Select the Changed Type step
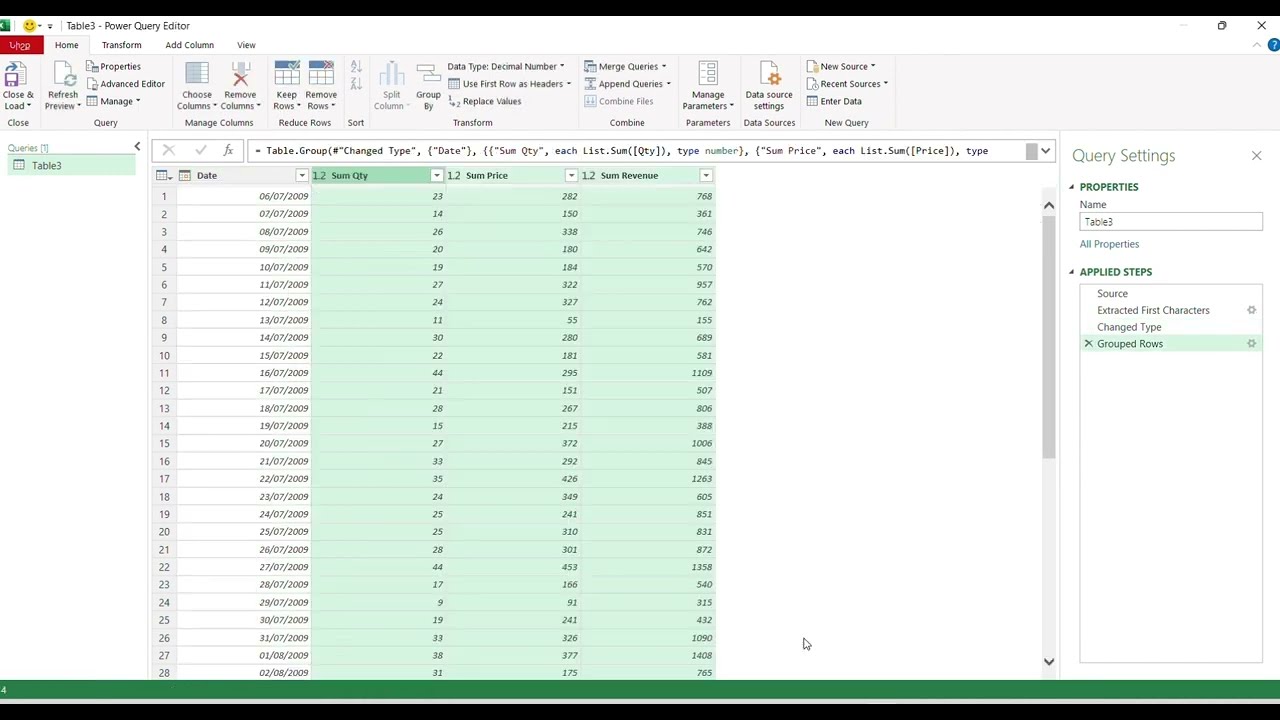Viewport: 1280px width, 720px height. coord(1129,327)
